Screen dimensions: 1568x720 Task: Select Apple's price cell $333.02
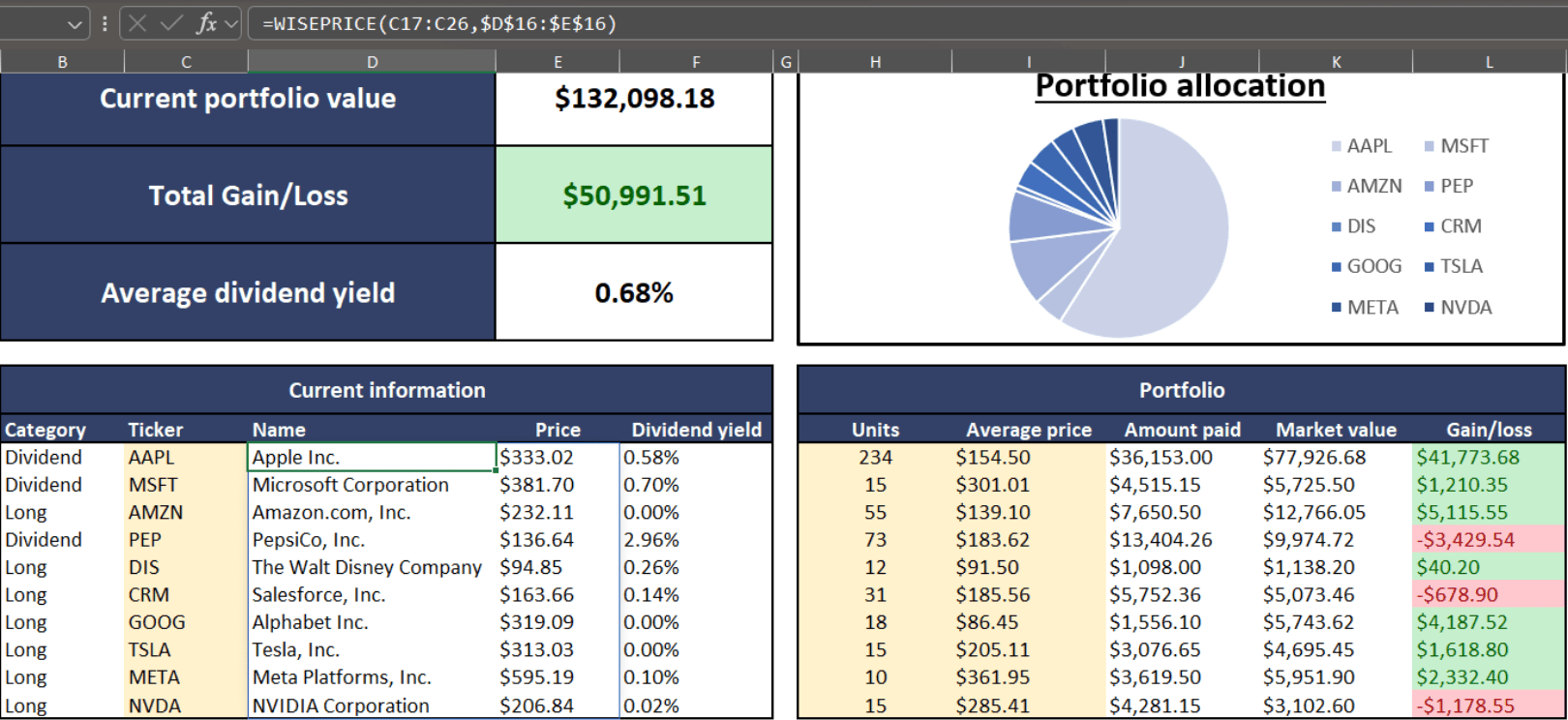pos(558,457)
